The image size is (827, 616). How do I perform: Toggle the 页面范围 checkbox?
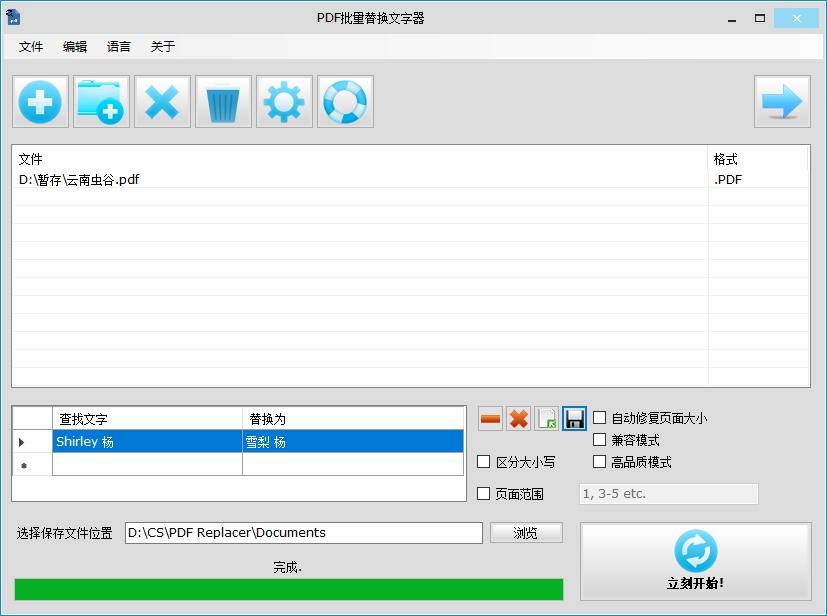pyautogui.click(x=484, y=494)
